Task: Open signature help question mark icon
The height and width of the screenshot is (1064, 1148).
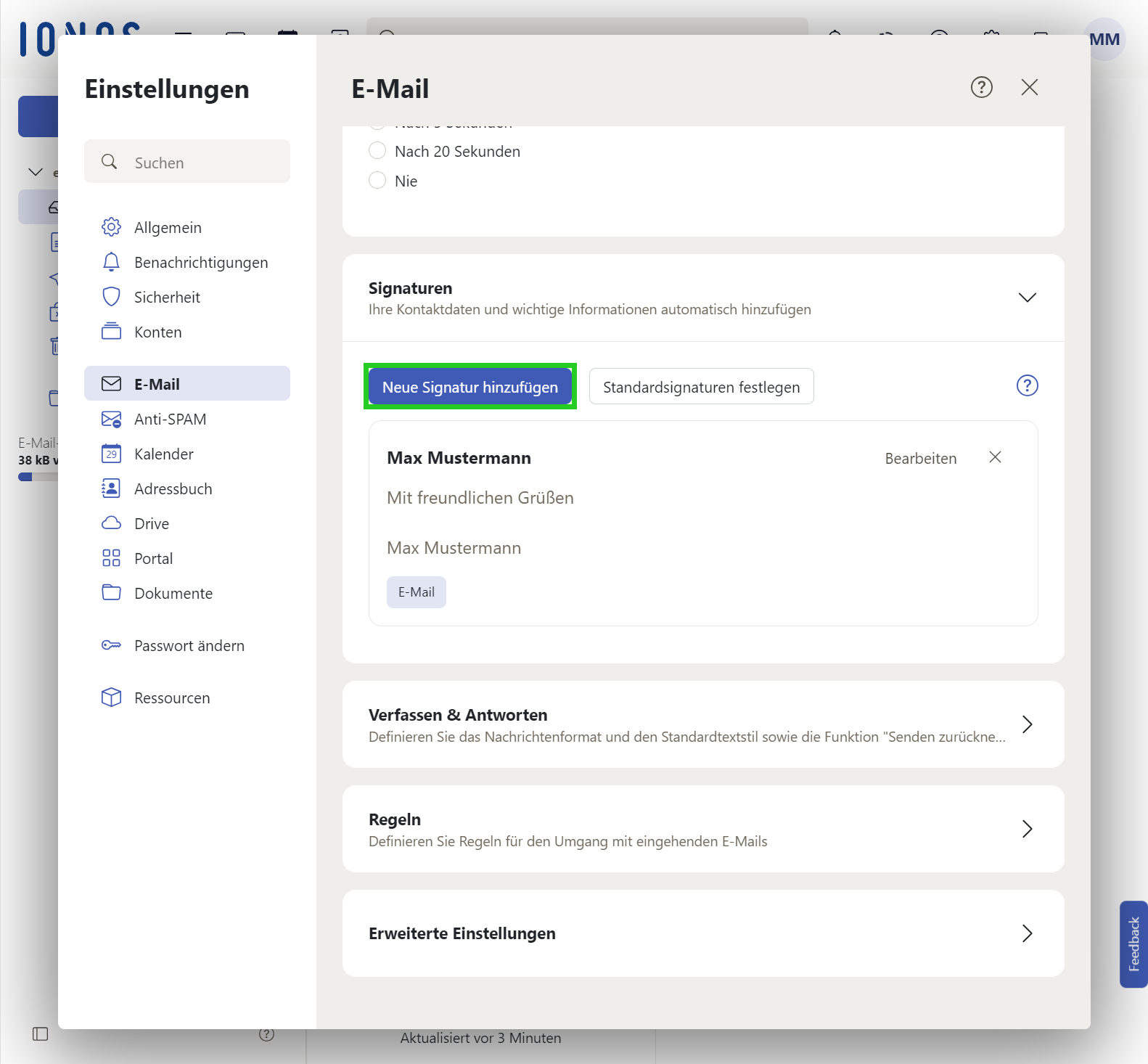Action: (1027, 385)
